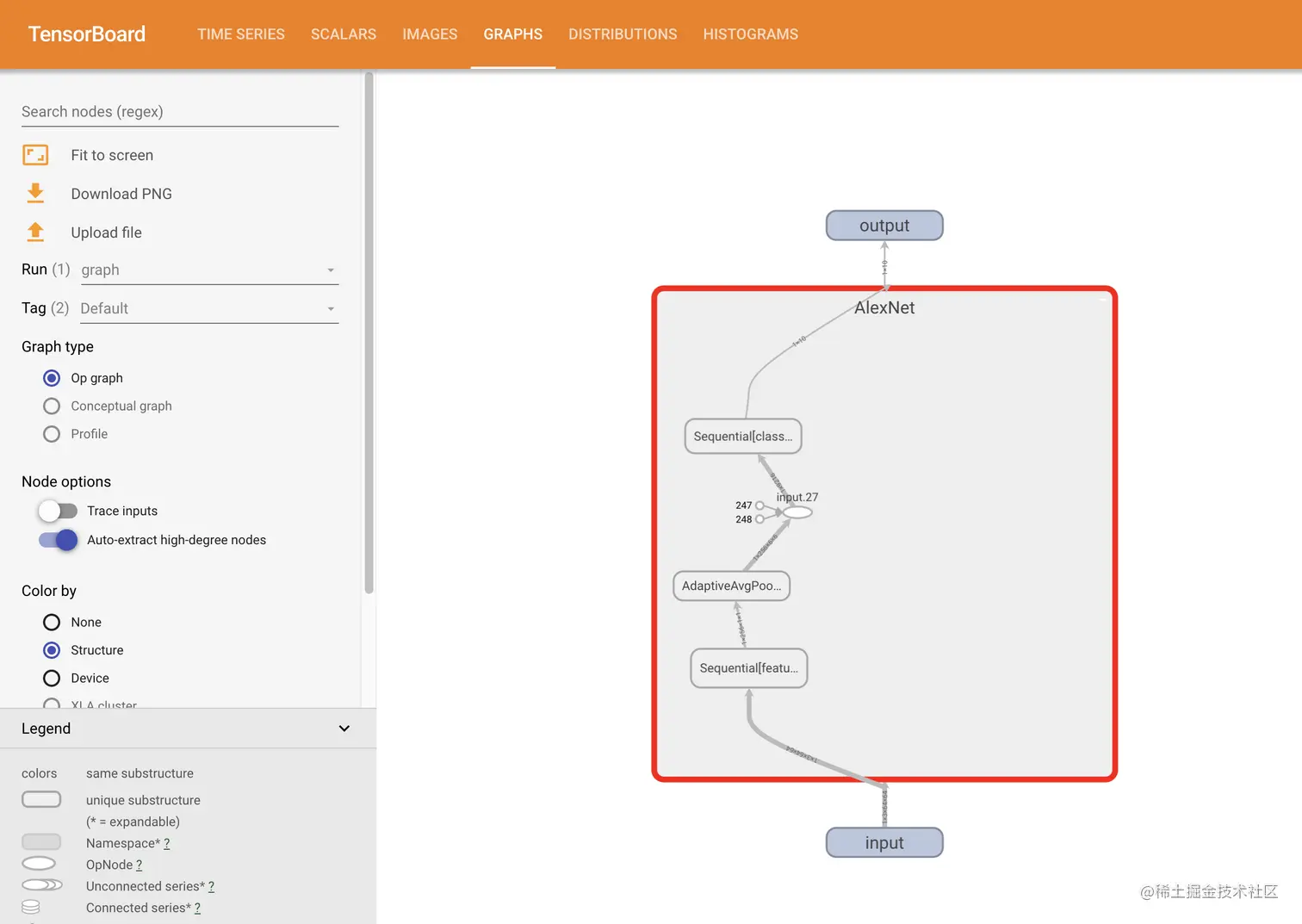Viewport: 1302px width, 924px height.
Task: Switch to HISTOGRAMS tab
Action: 751,34
